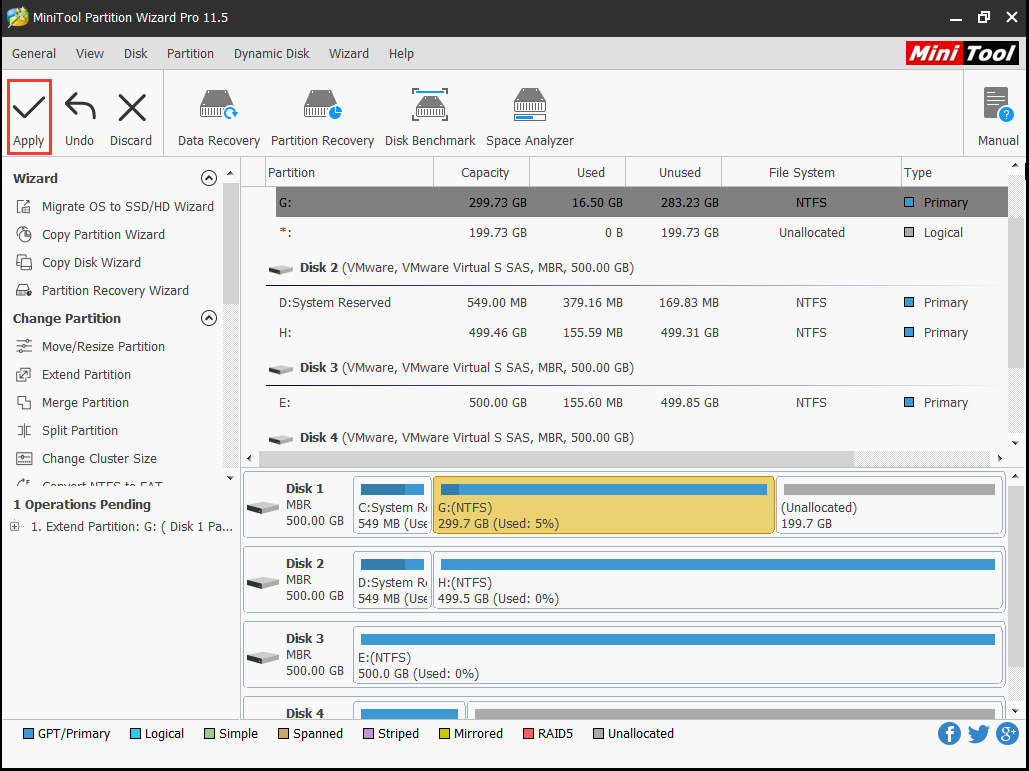
Task: Click horizontal scrollbar of partition table
Action: pos(556,458)
